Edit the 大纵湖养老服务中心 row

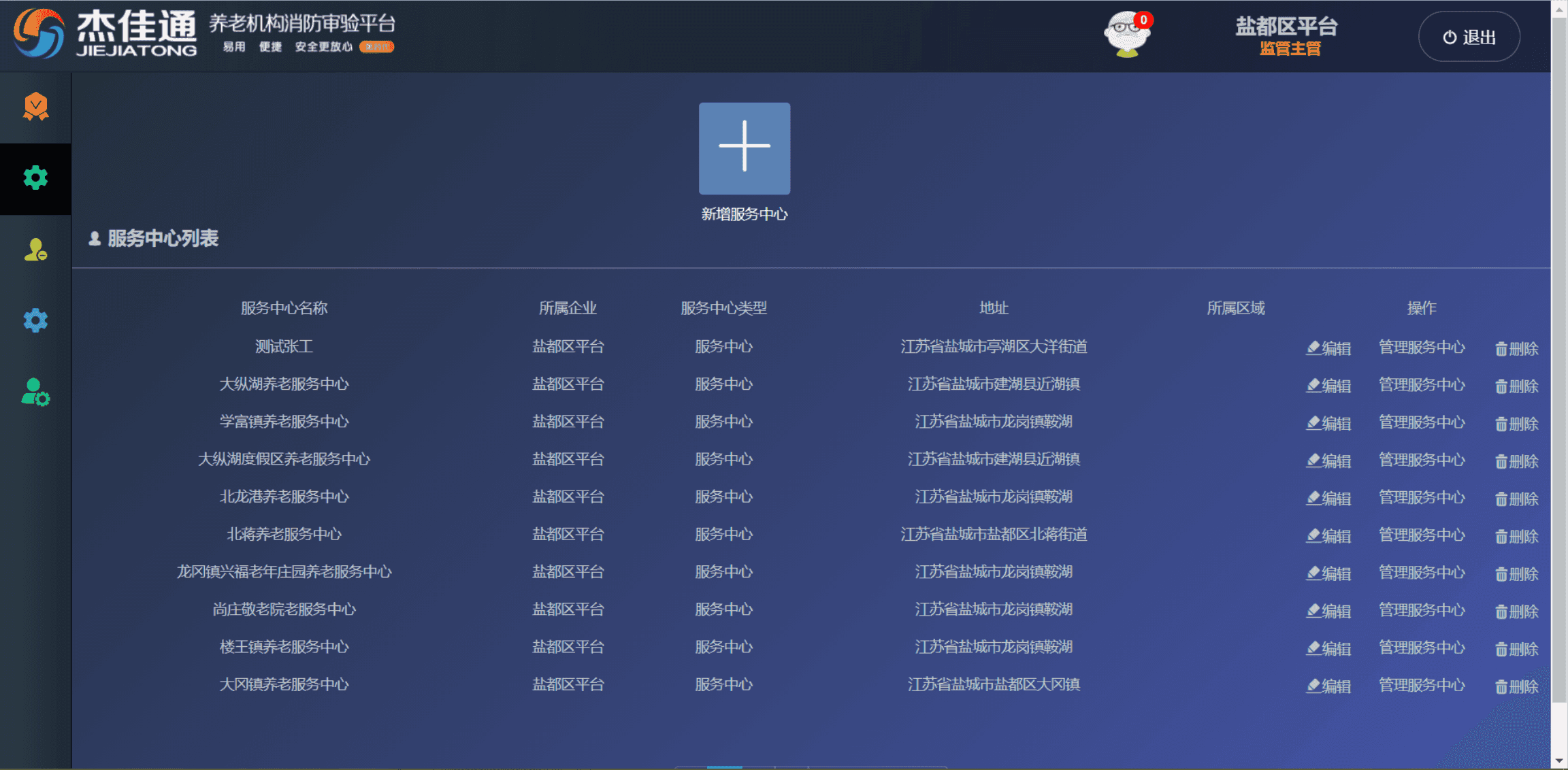point(1328,386)
